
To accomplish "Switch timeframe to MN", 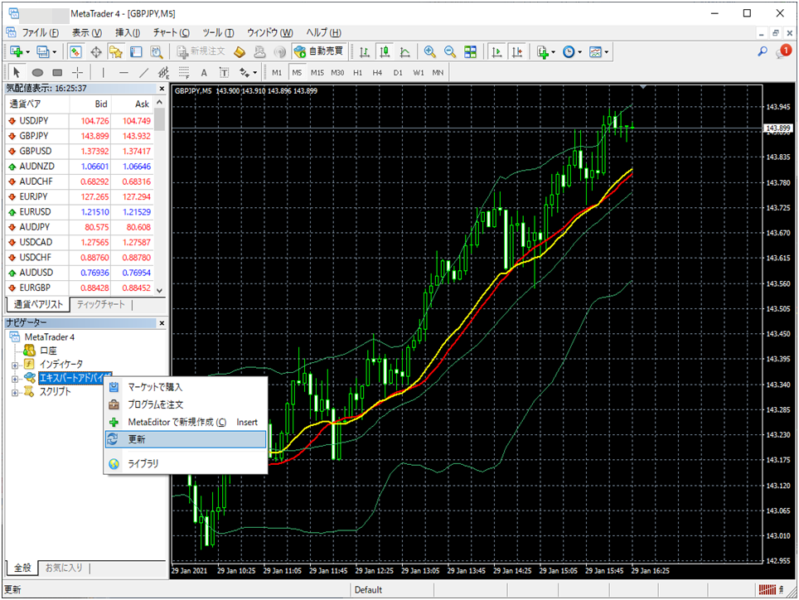I will (x=438, y=72).
